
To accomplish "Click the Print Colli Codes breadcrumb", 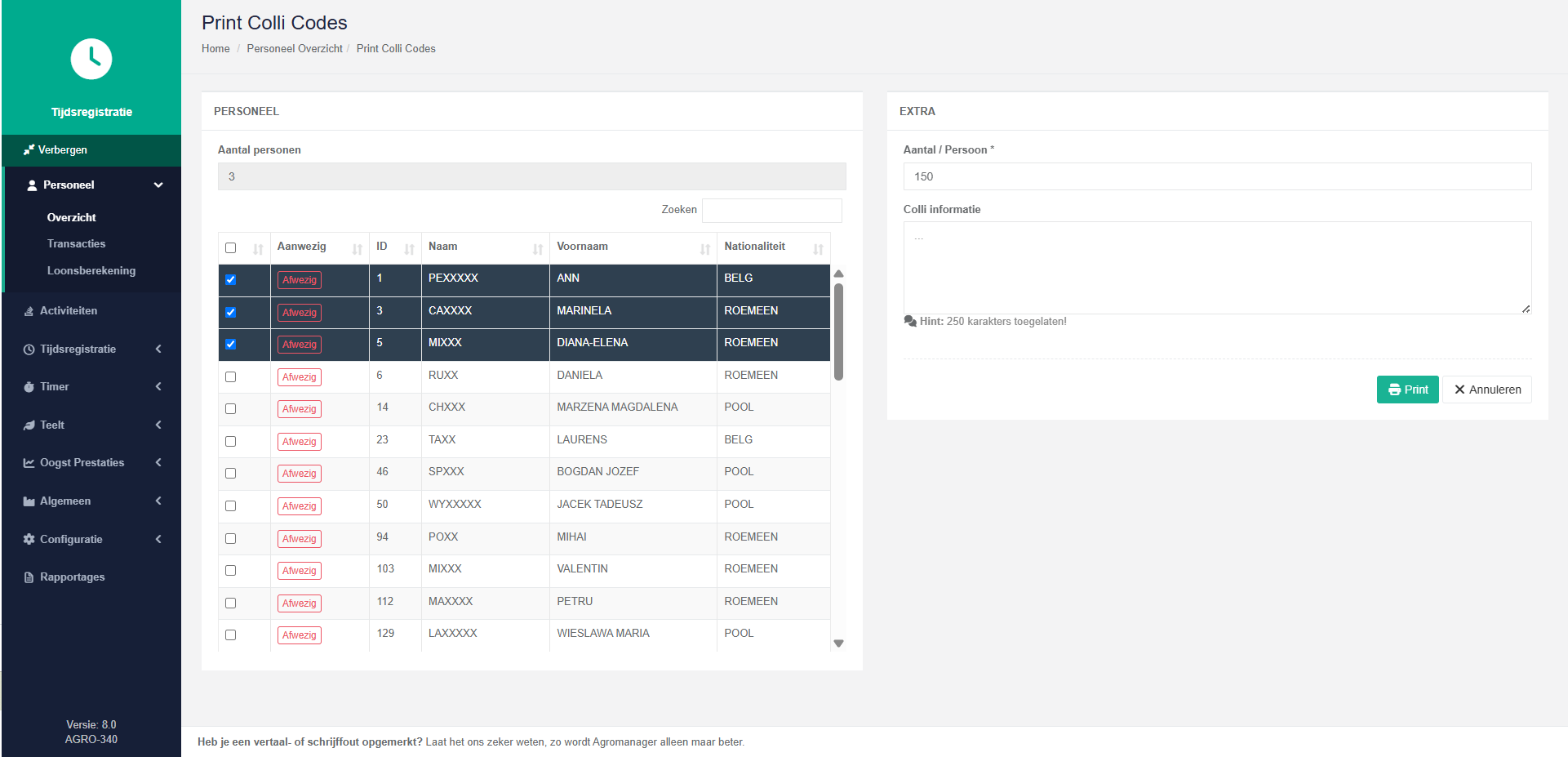I will pyautogui.click(x=396, y=49).
